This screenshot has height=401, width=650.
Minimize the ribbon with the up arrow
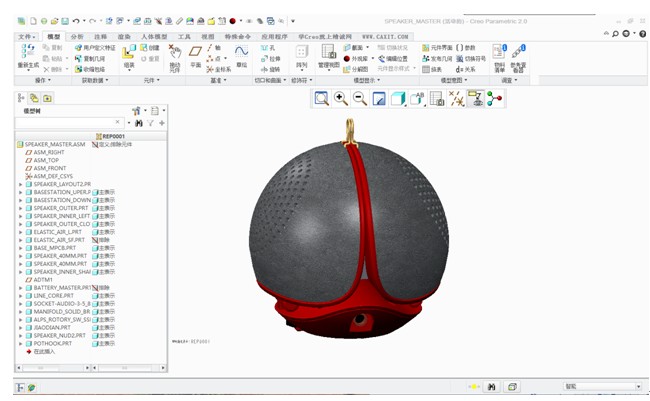(606, 33)
